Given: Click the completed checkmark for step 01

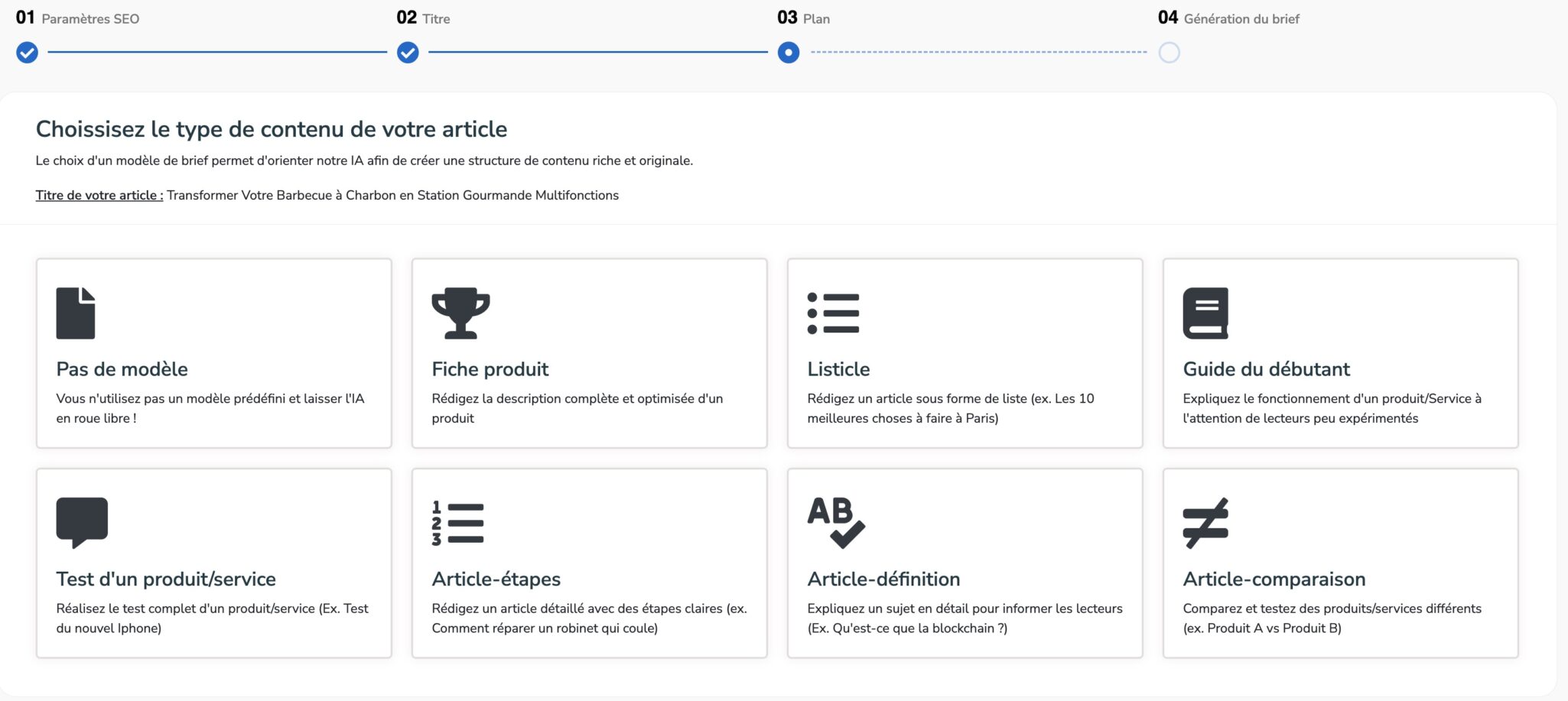Looking at the screenshot, I should 28,53.
